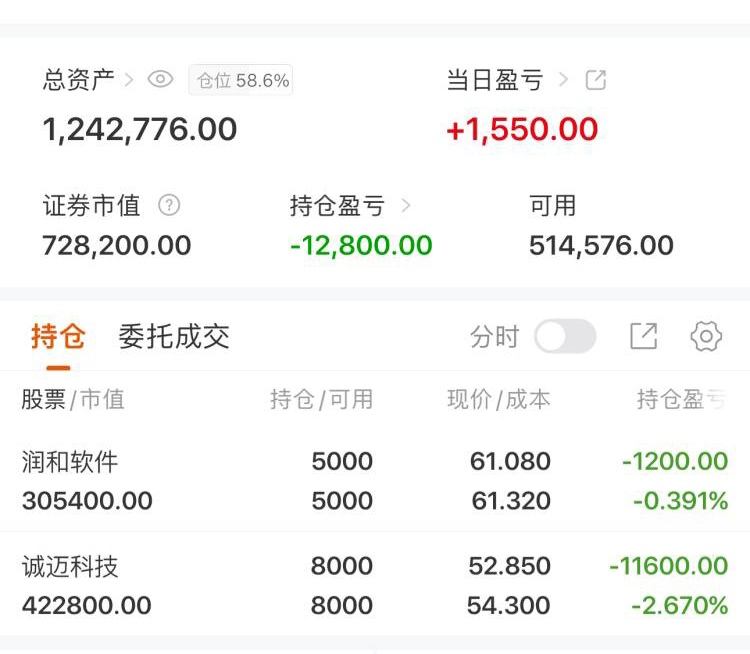Sort by 持仓/可用 column header

321,400
